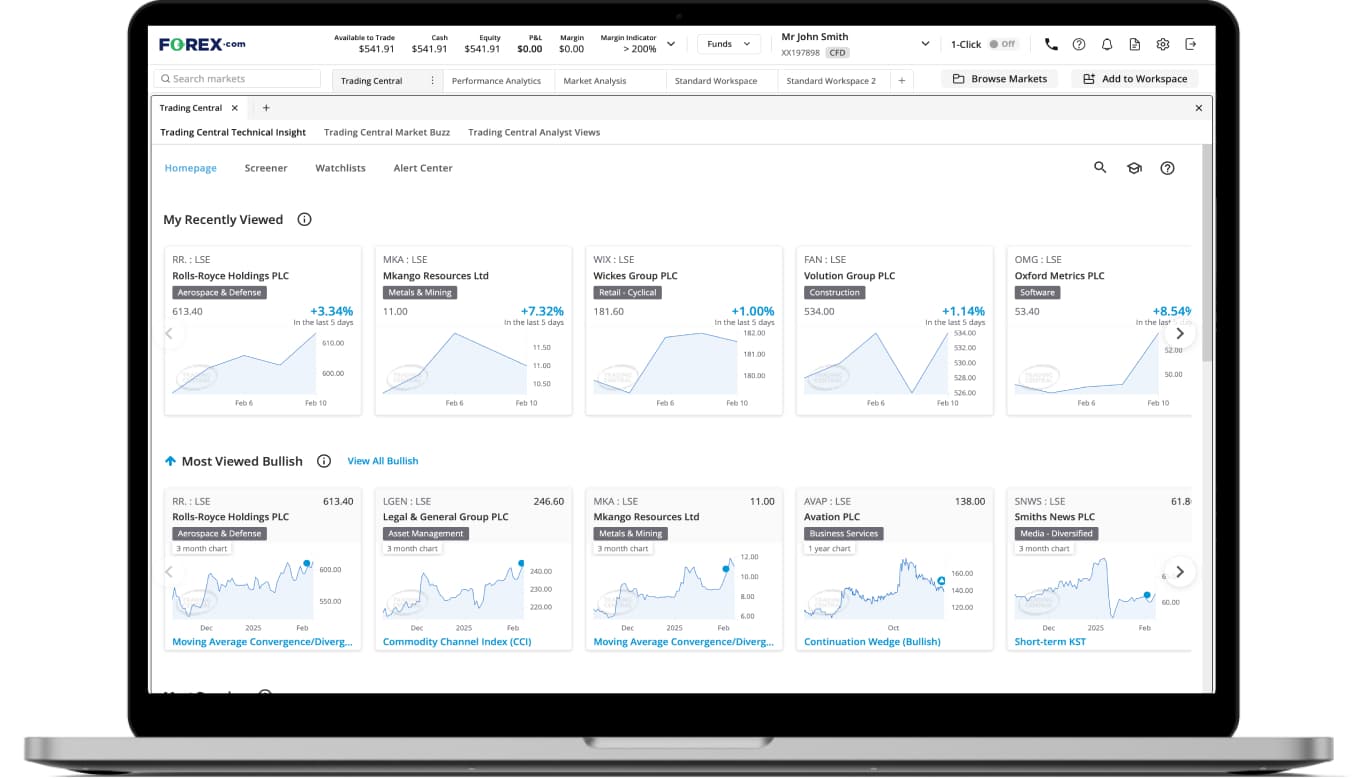Click info icon next to My Recently Viewed
Image resolution: width=1358 pixels, height=778 pixels.
pos(305,219)
